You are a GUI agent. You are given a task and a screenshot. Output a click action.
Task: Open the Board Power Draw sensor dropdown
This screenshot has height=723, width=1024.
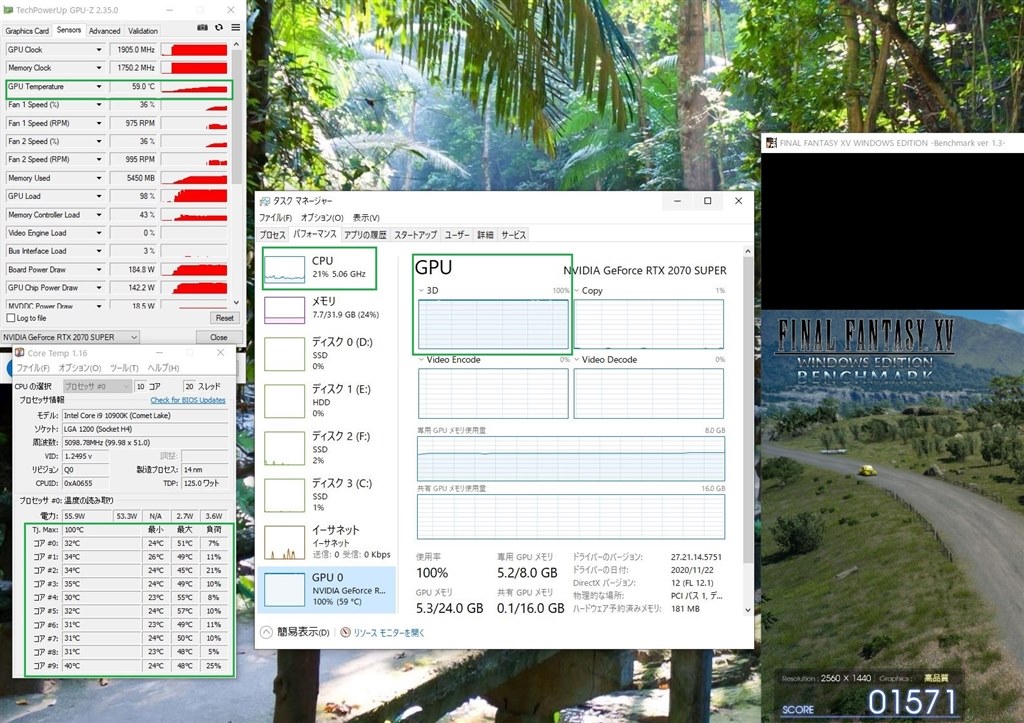99,269
